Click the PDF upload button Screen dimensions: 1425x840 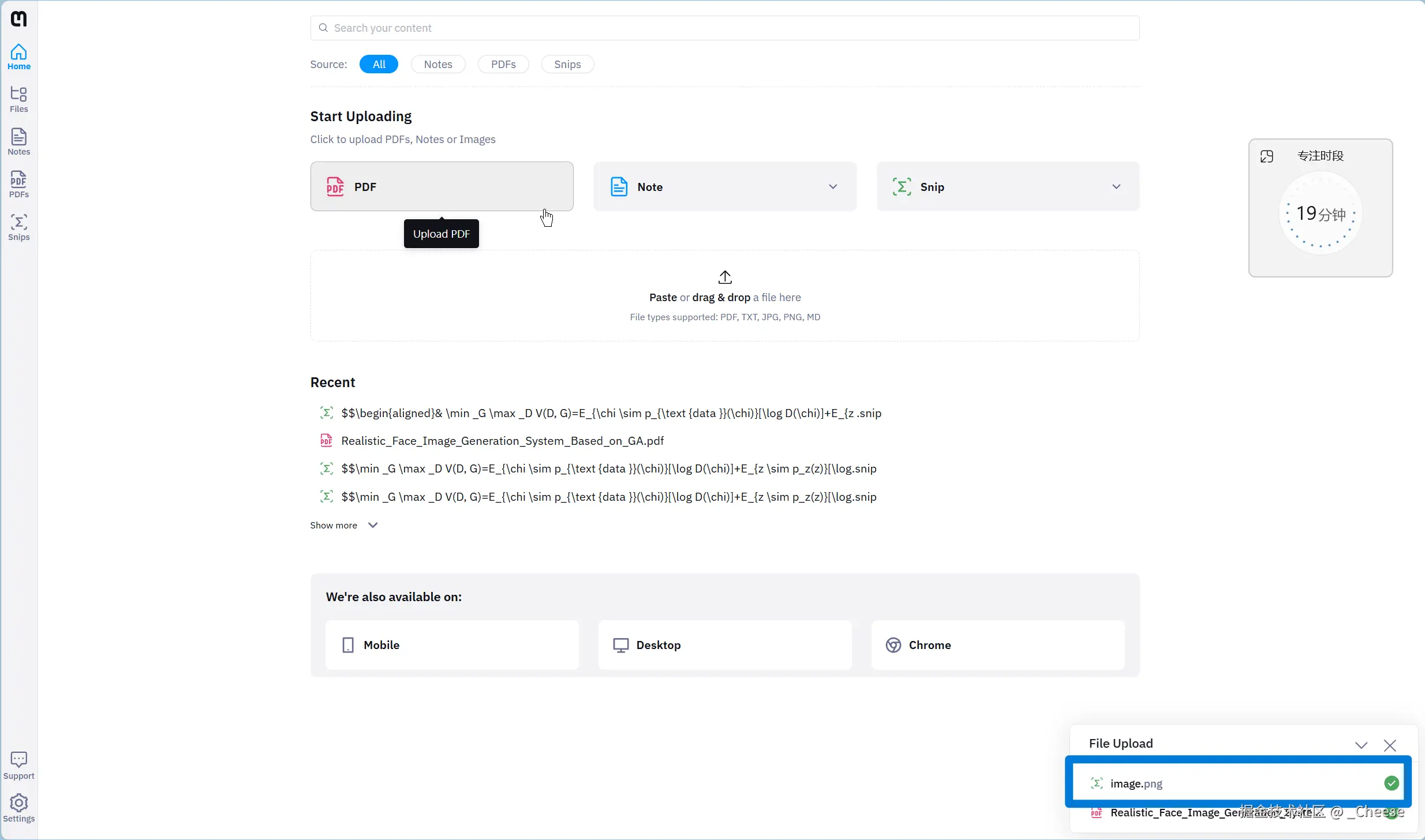442,186
